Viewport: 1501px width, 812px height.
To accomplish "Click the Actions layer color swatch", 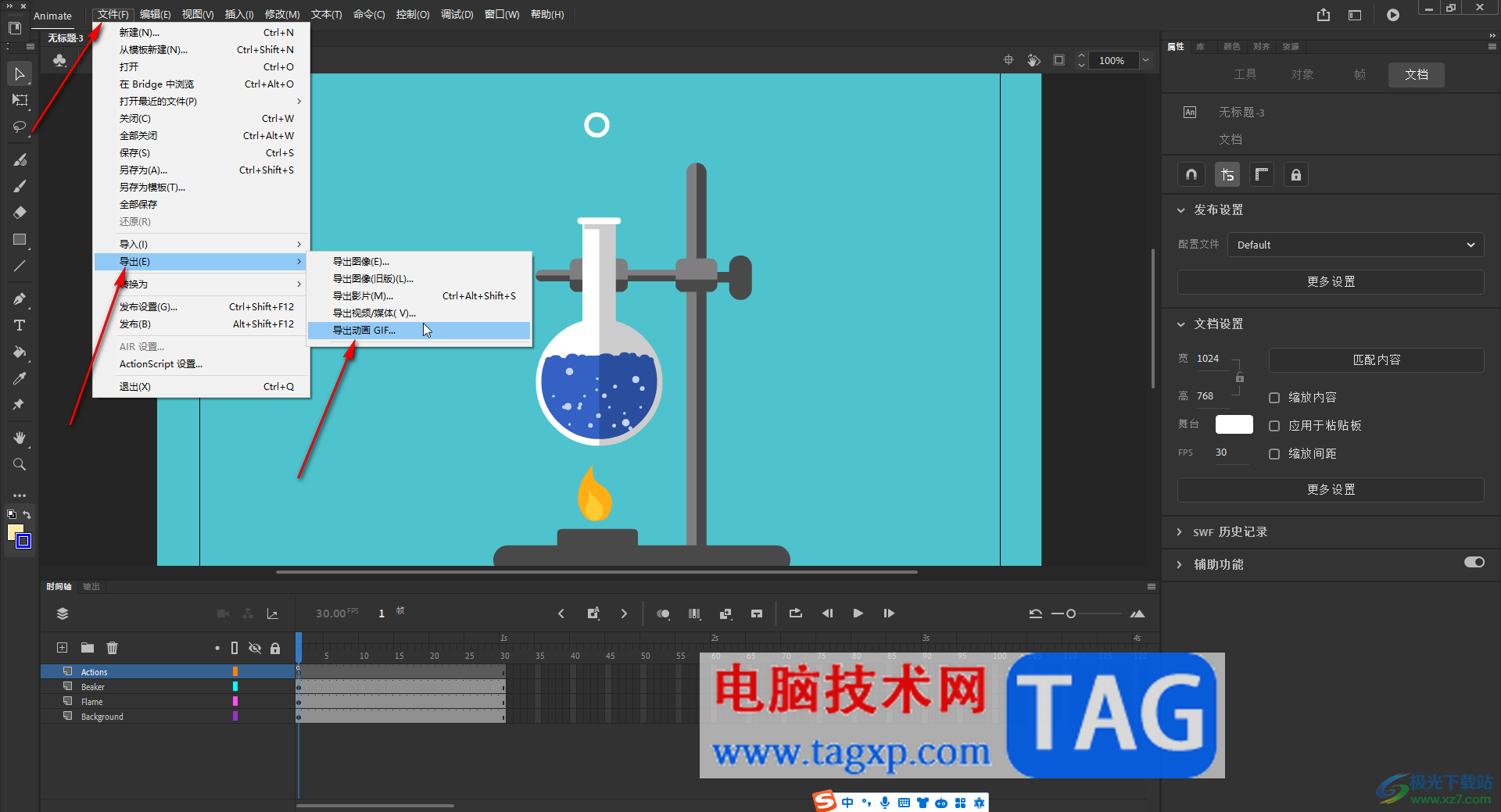I will click(235, 672).
